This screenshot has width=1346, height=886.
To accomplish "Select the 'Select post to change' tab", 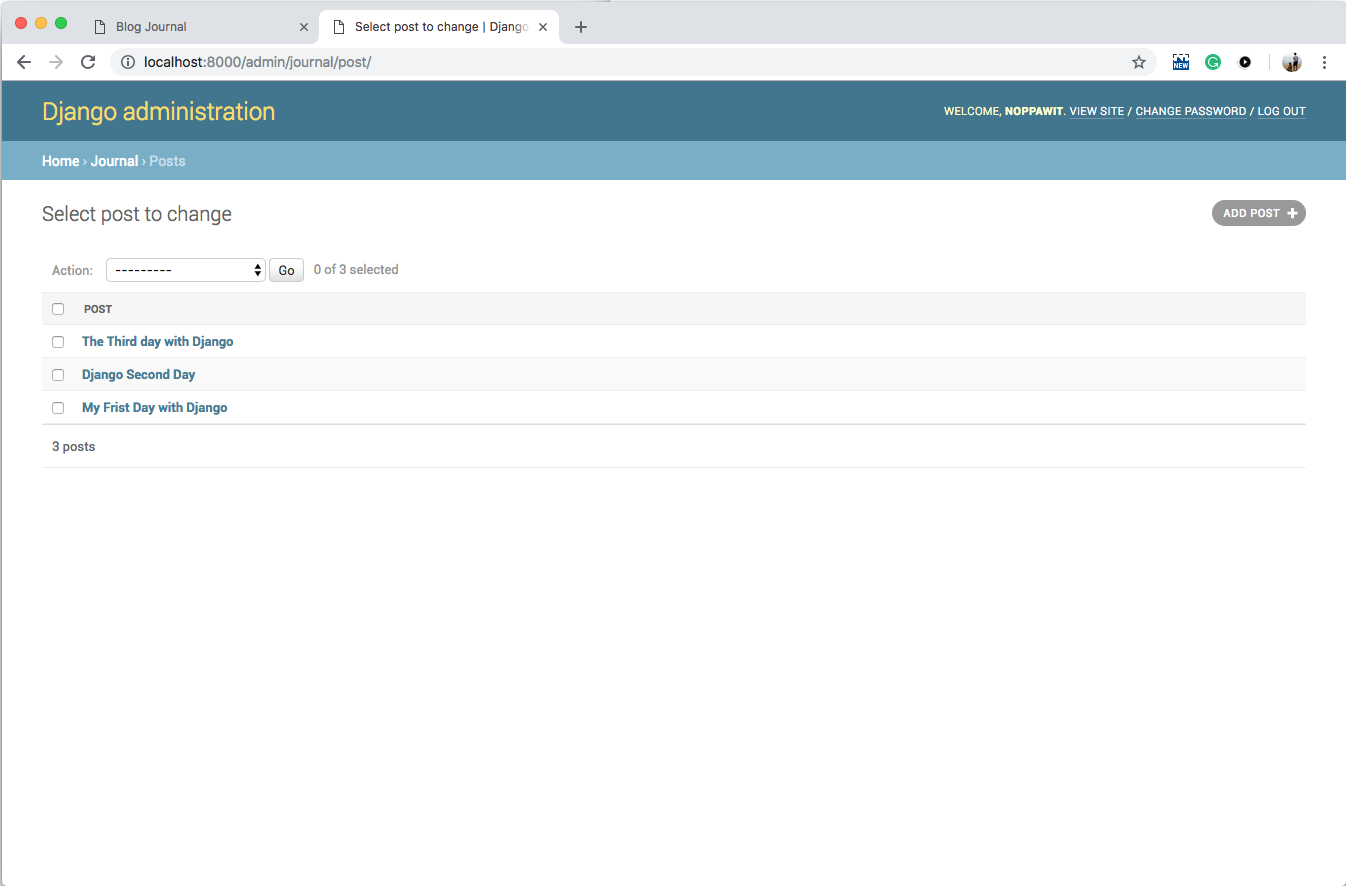I will coord(438,27).
